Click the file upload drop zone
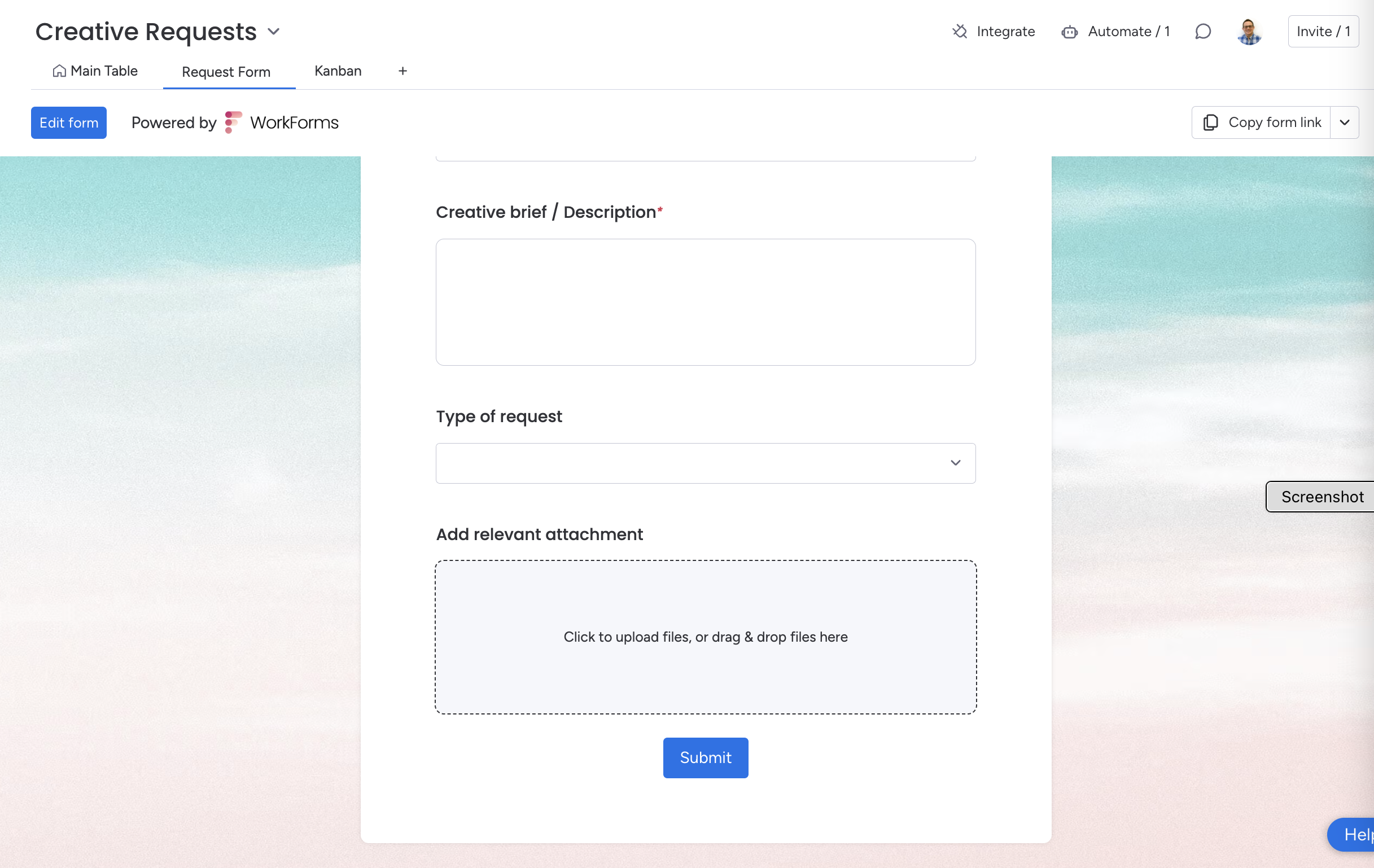The image size is (1374, 868). (705, 637)
